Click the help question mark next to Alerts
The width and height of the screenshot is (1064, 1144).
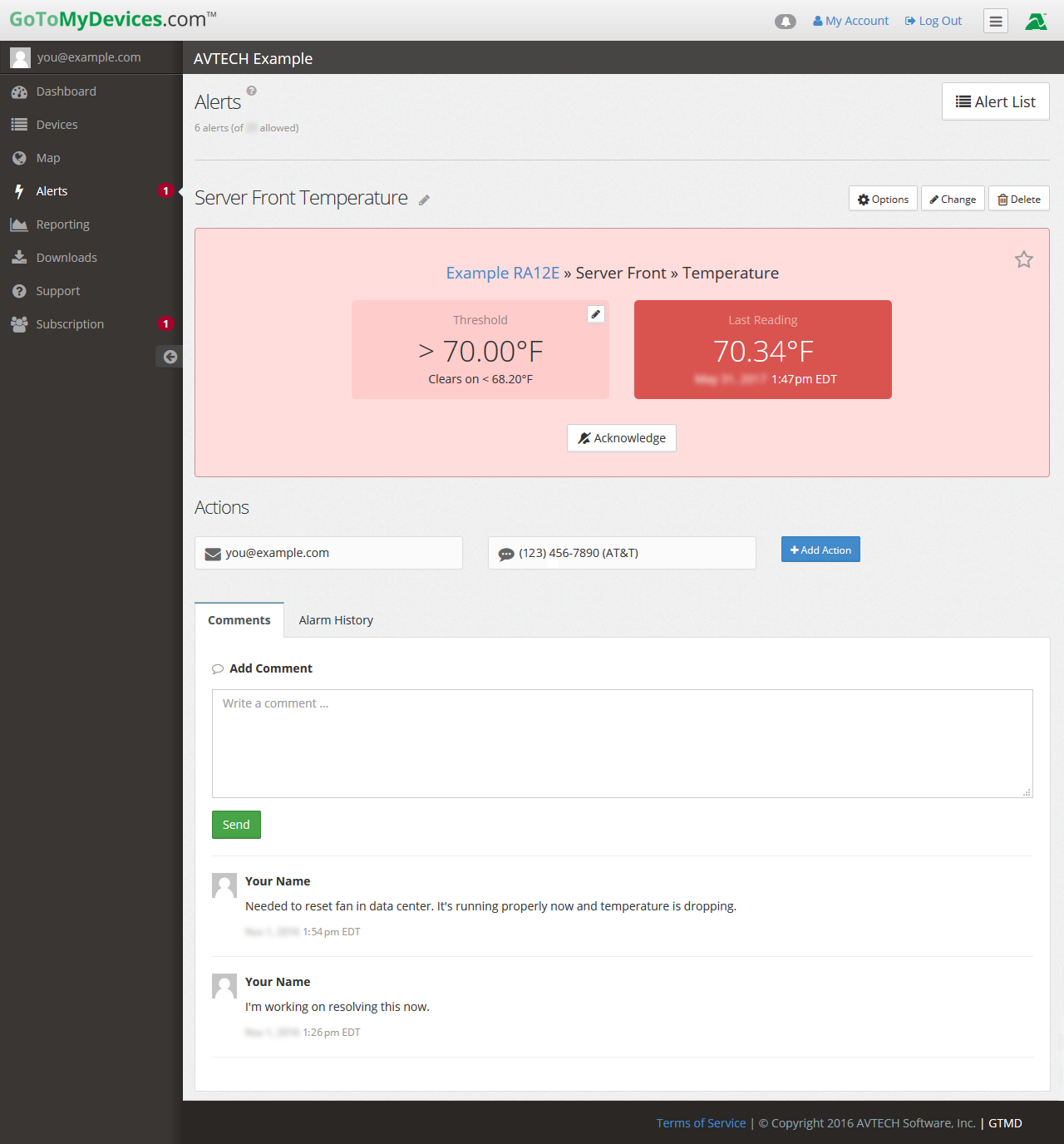(251, 91)
